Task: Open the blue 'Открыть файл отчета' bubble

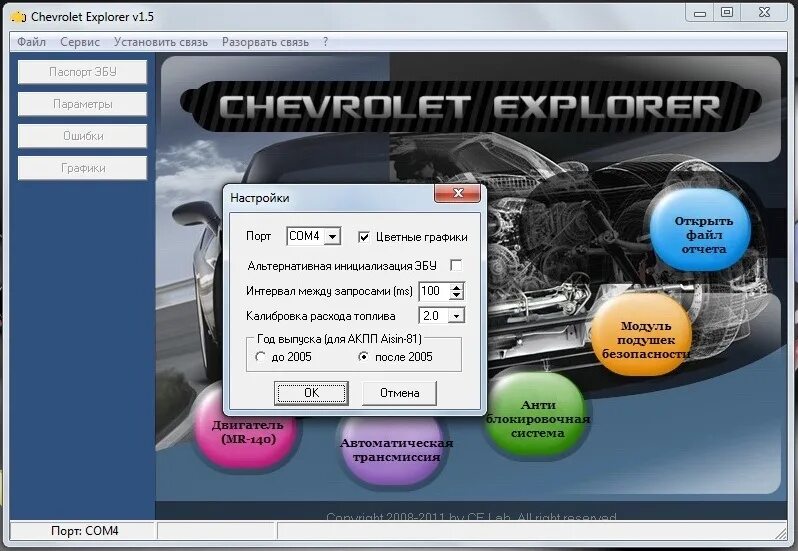Action: tap(701, 230)
